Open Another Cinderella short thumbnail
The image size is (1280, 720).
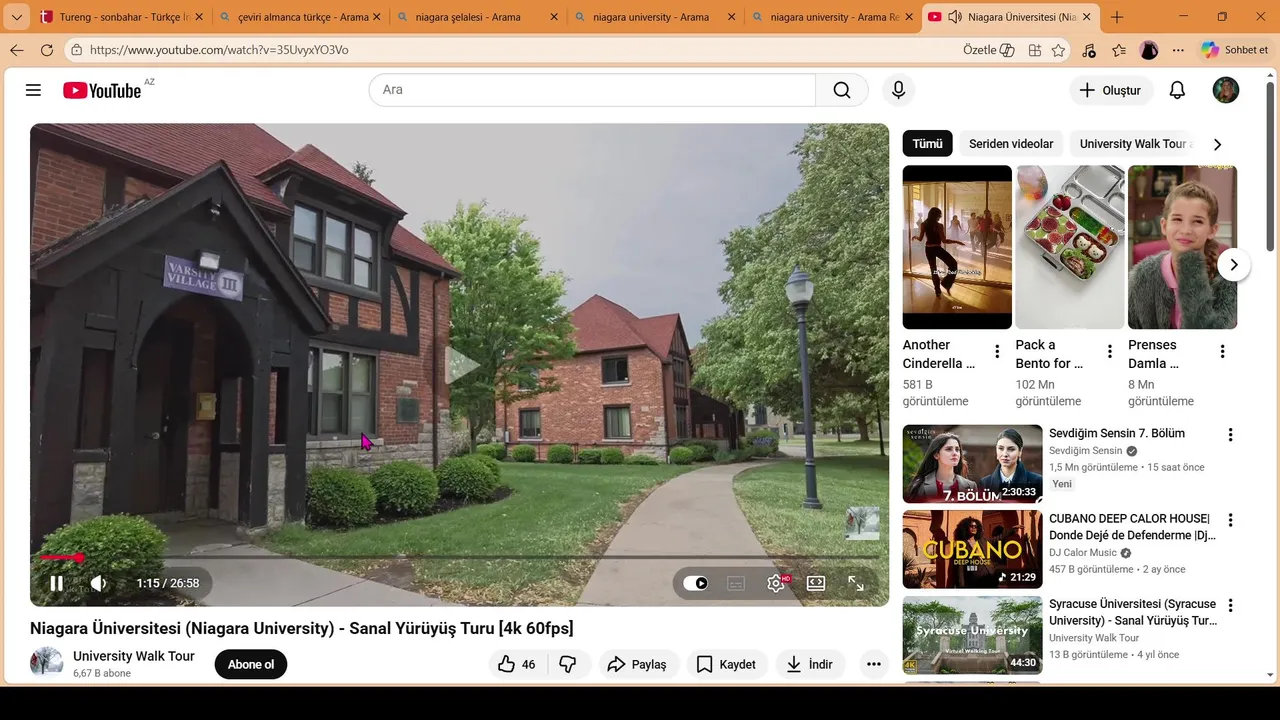pyautogui.click(x=957, y=247)
